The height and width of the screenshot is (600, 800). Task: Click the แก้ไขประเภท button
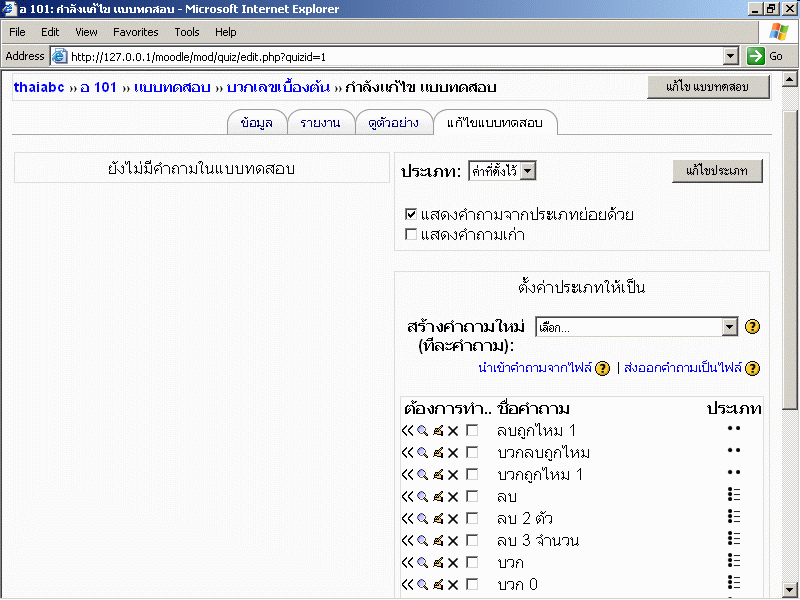(x=717, y=171)
